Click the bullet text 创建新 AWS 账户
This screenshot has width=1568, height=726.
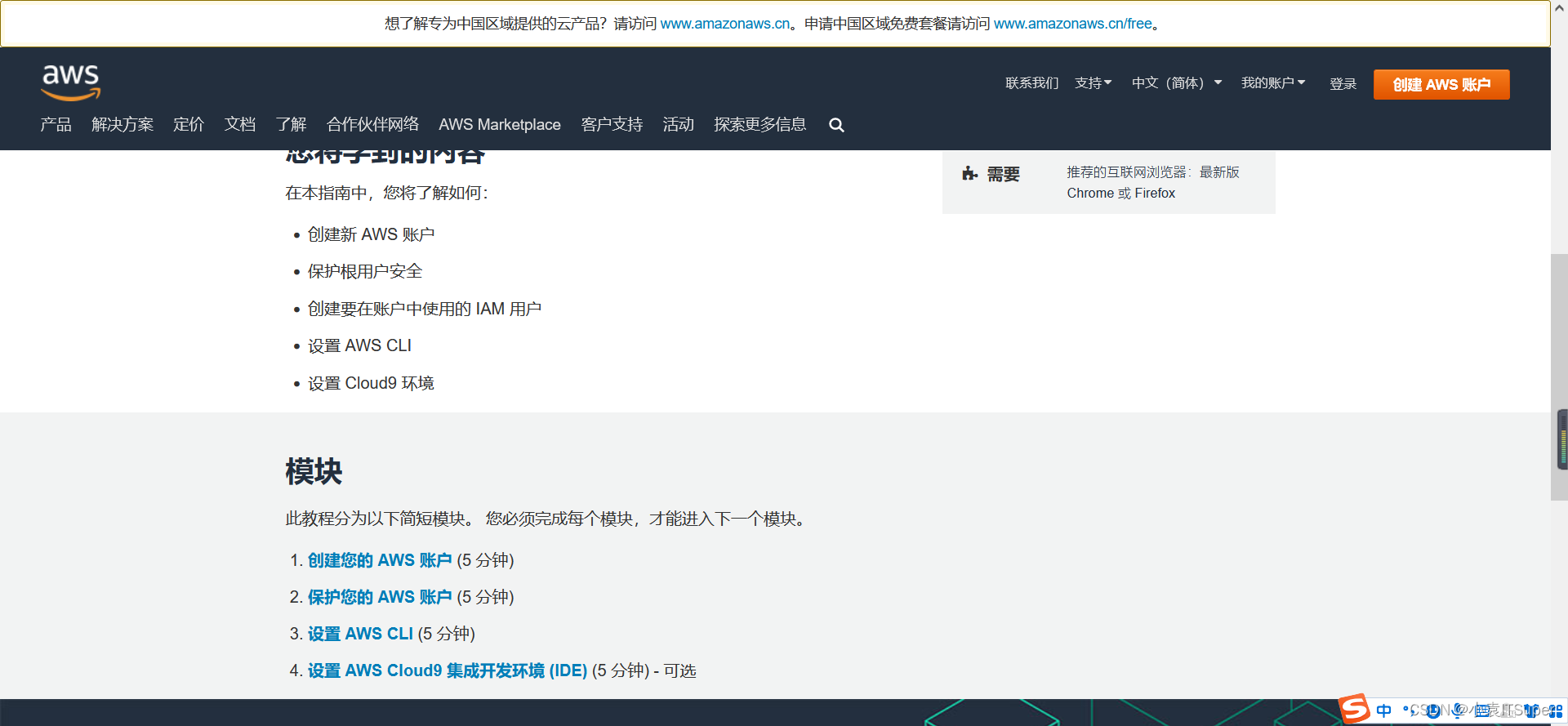[371, 234]
